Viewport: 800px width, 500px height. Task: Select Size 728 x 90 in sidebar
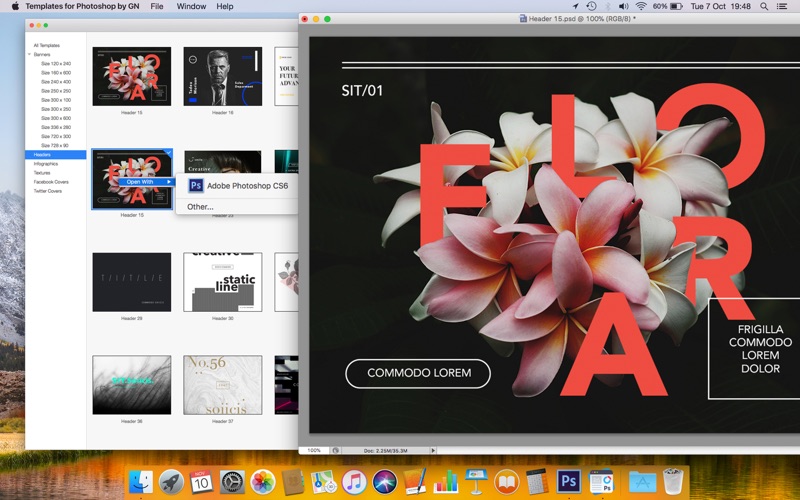55,145
